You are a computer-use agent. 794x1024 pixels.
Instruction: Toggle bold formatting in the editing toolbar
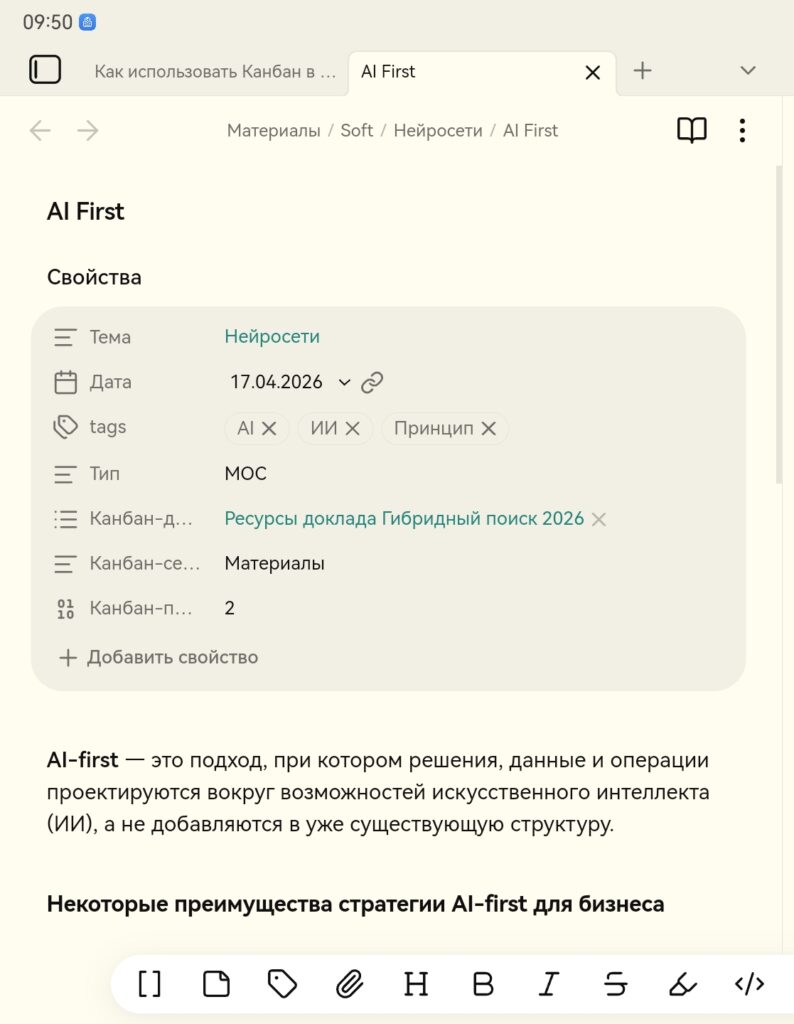pyautogui.click(x=482, y=984)
